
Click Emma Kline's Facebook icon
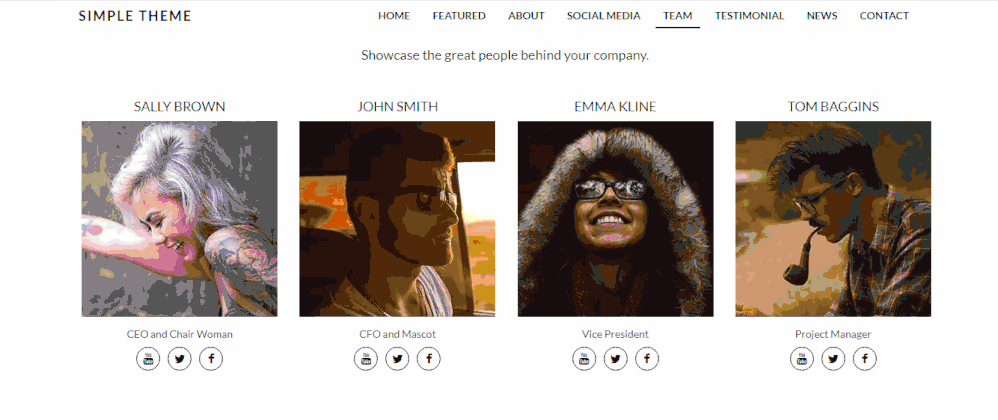pos(647,359)
